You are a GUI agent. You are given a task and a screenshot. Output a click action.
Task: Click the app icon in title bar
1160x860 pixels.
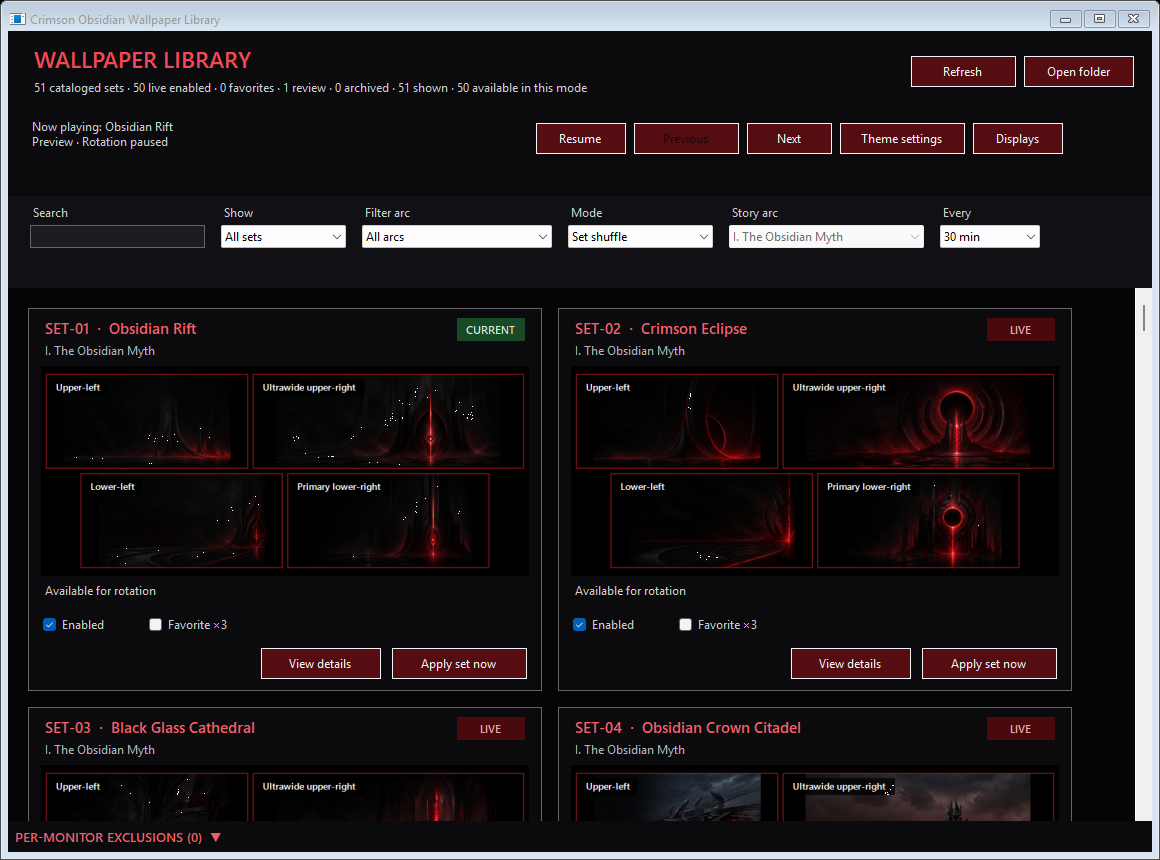(18, 19)
